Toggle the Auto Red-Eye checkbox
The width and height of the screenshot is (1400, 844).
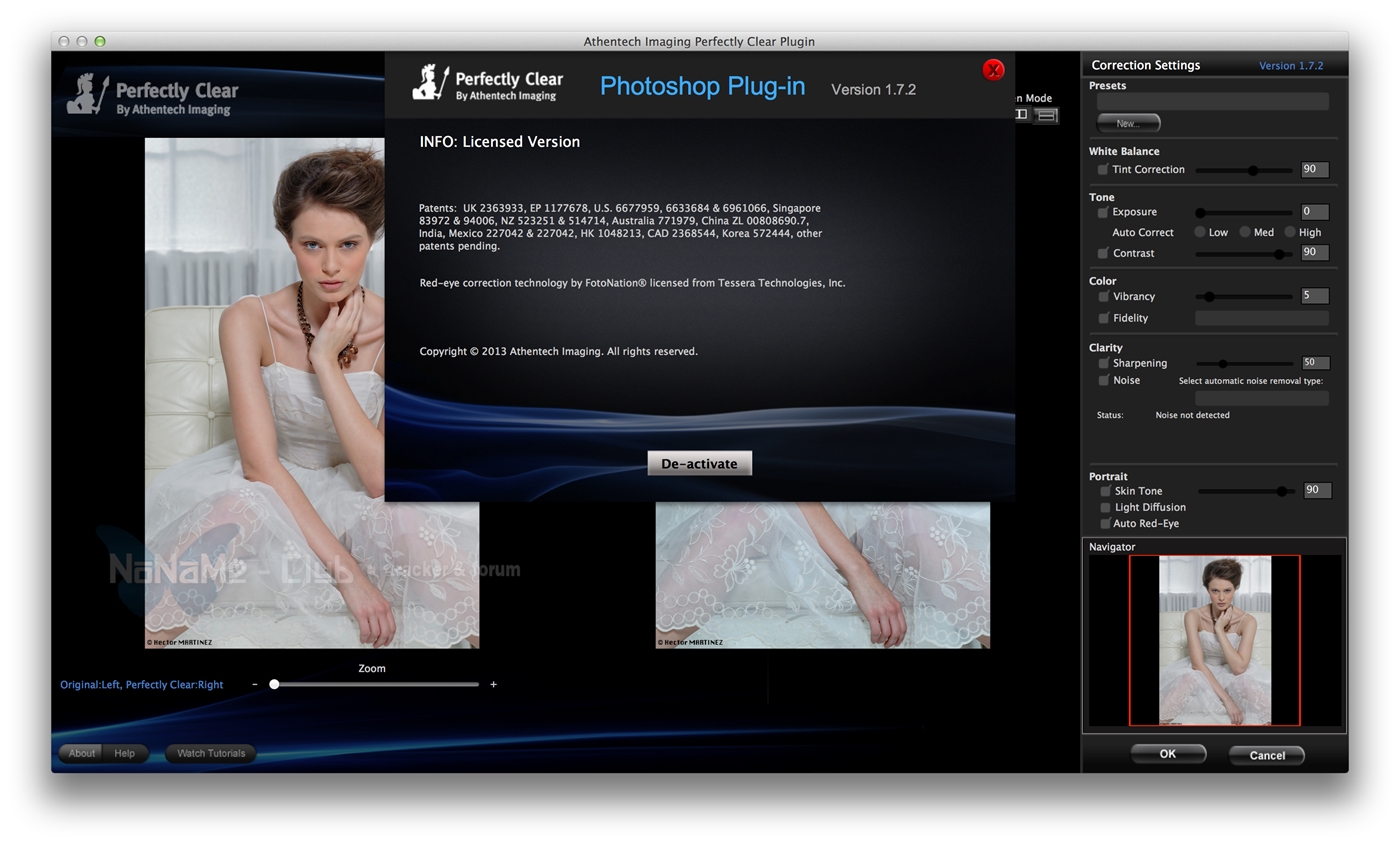(x=1105, y=523)
